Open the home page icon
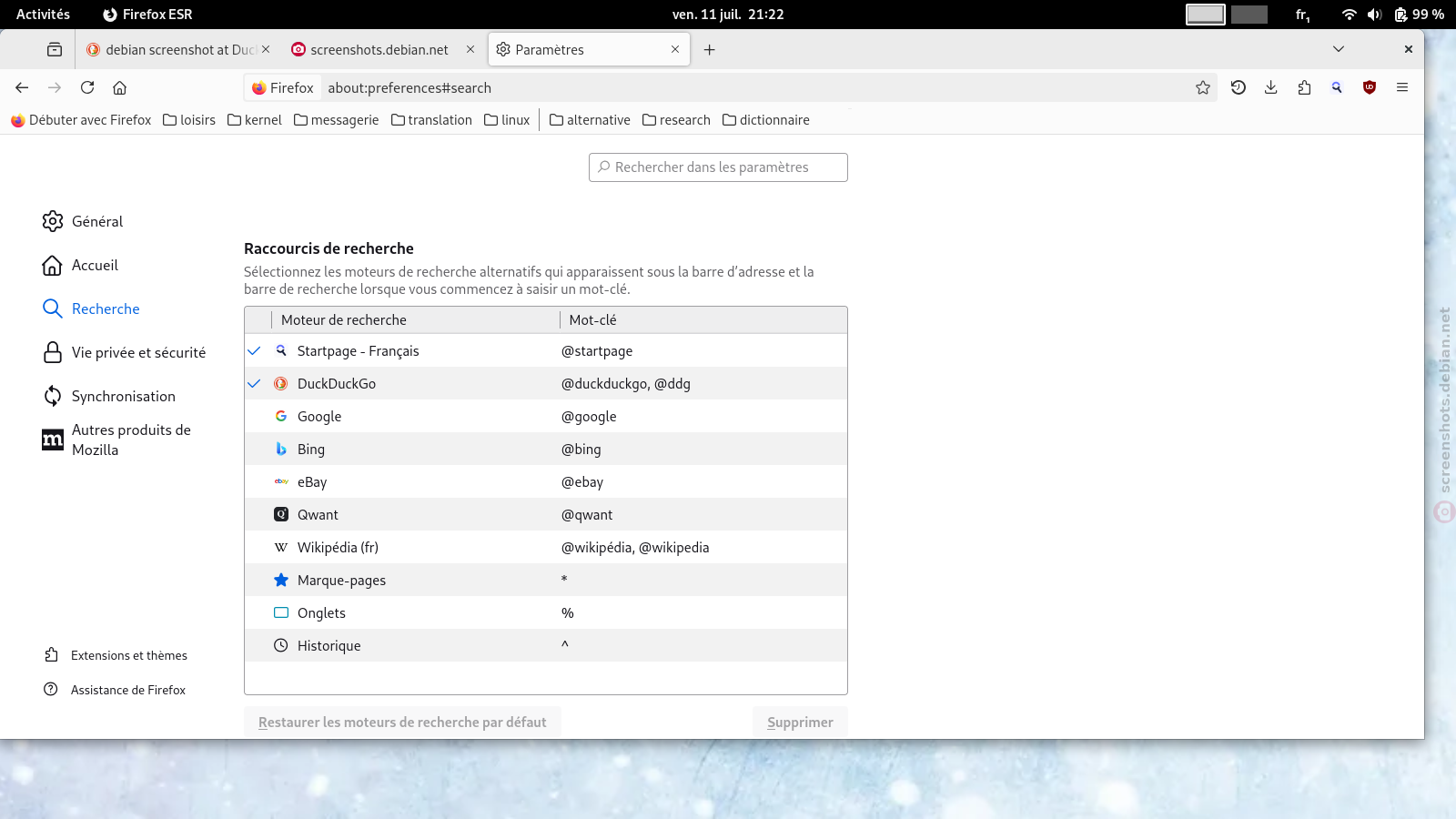Image resolution: width=1456 pixels, height=819 pixels. [119, 87]
